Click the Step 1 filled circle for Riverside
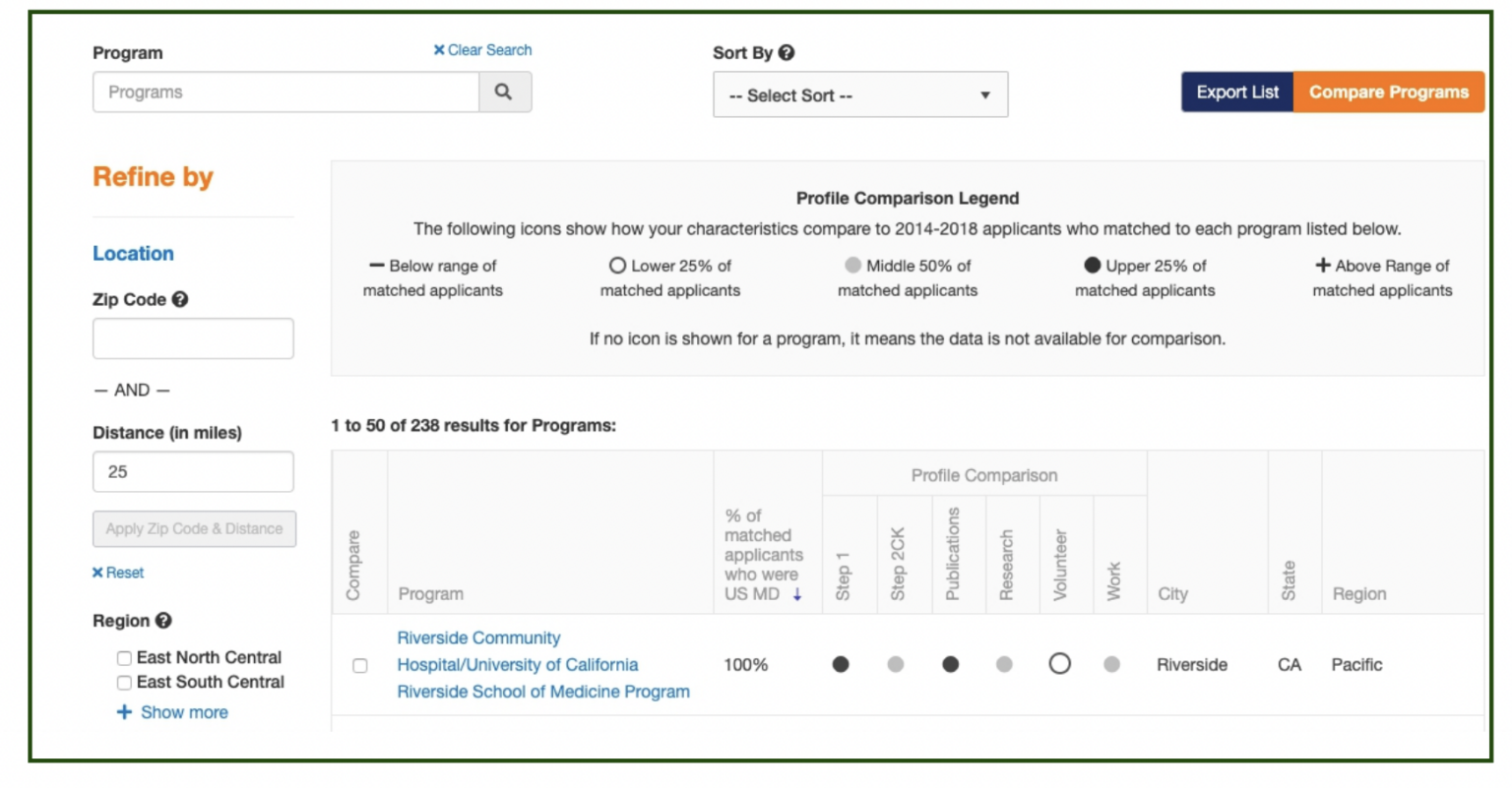Viewport: 1512px width, 788px height. tap(841, 664)
